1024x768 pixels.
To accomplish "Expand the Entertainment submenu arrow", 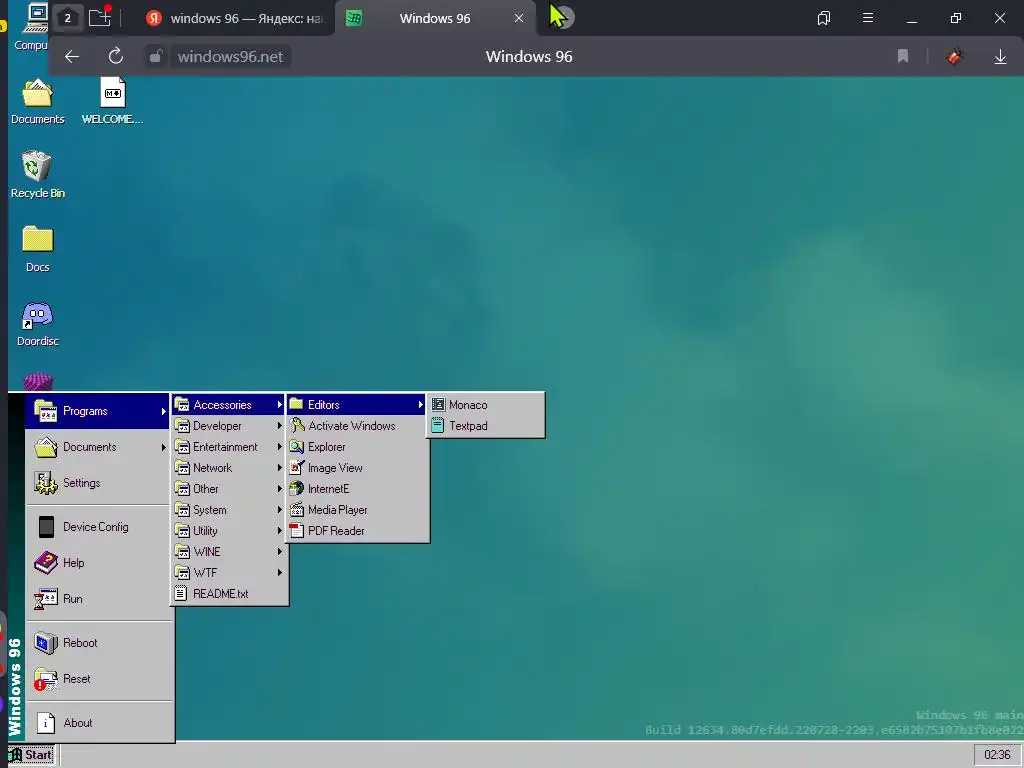I will [x=280, y=447].
